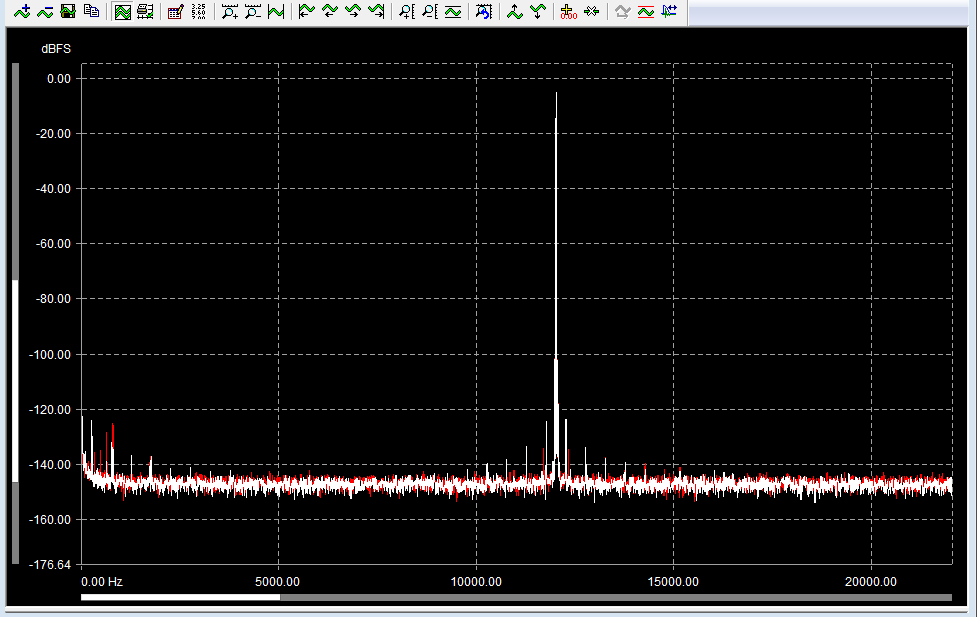This screenshot has width=977, height=617.
Task: Click the 10000.00 frequency axis label
Action: click(x=476, y=581)
